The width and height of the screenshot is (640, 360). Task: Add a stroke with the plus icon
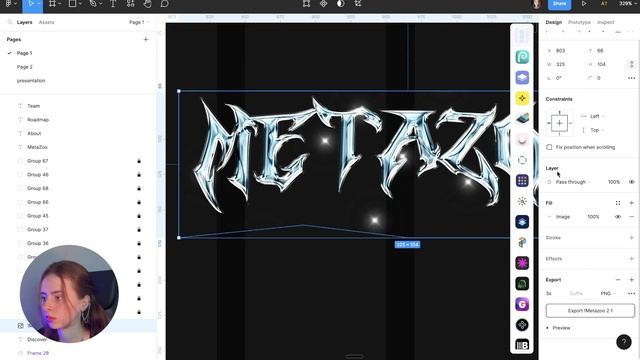[x=631, y=238]
